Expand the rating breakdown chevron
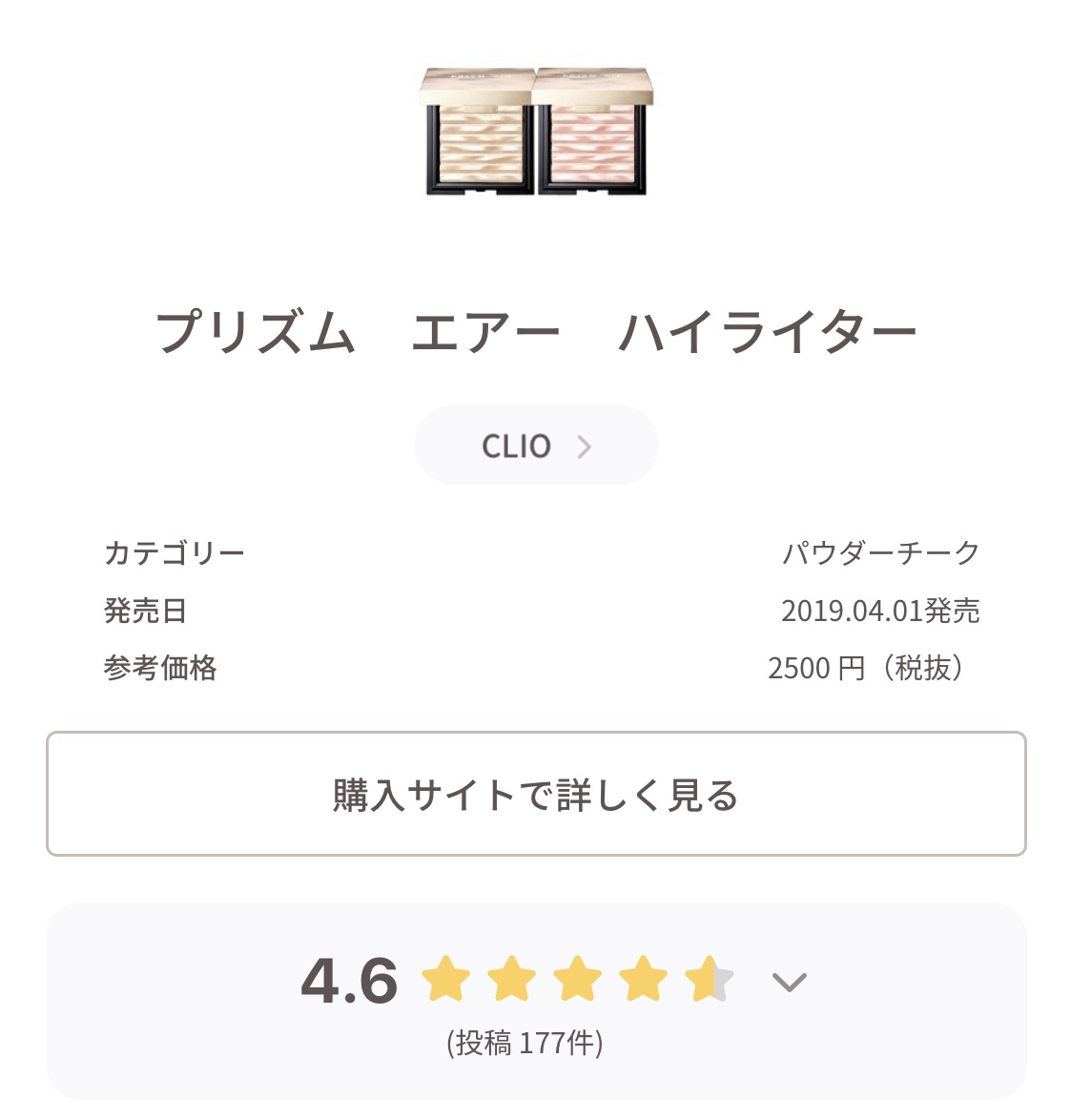The height and width of the screenshot is (1120, 1071). [x=789, y=982]
